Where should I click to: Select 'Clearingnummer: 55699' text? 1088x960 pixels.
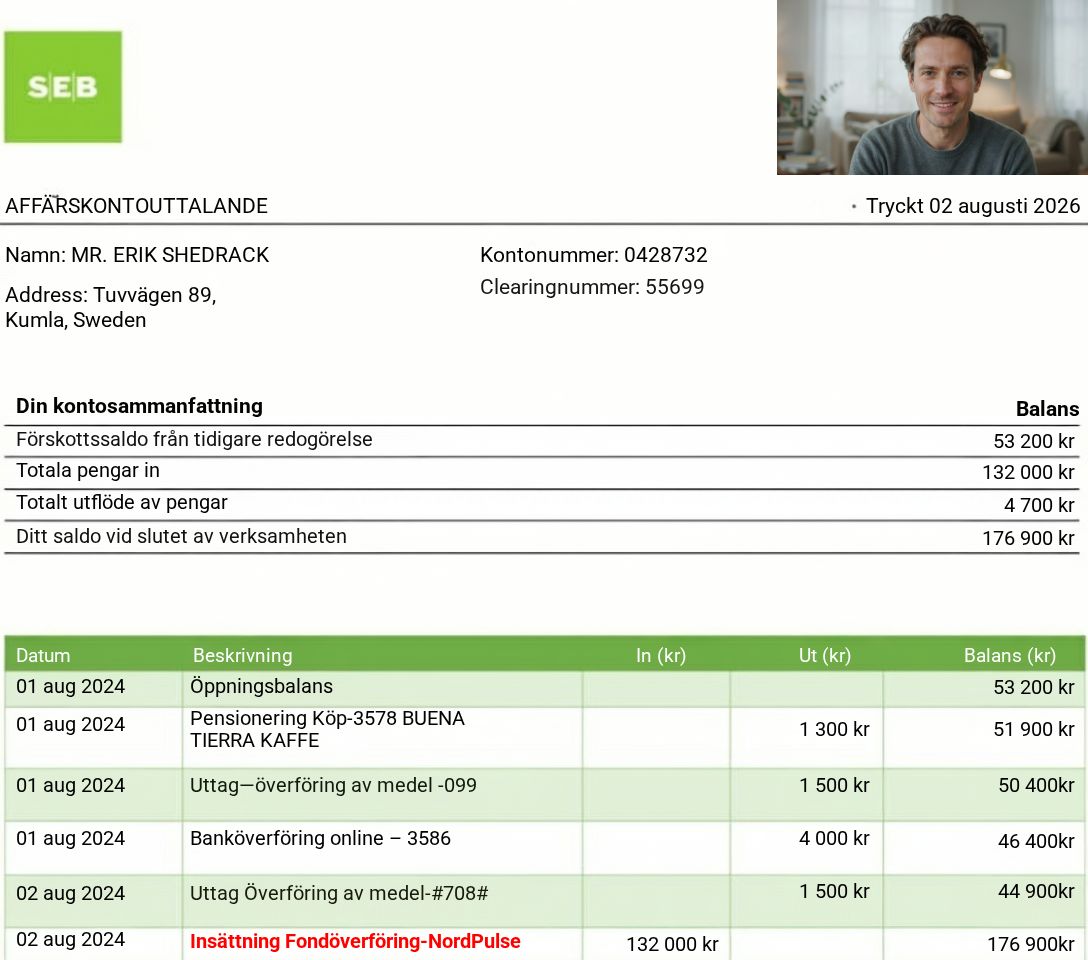592,287
